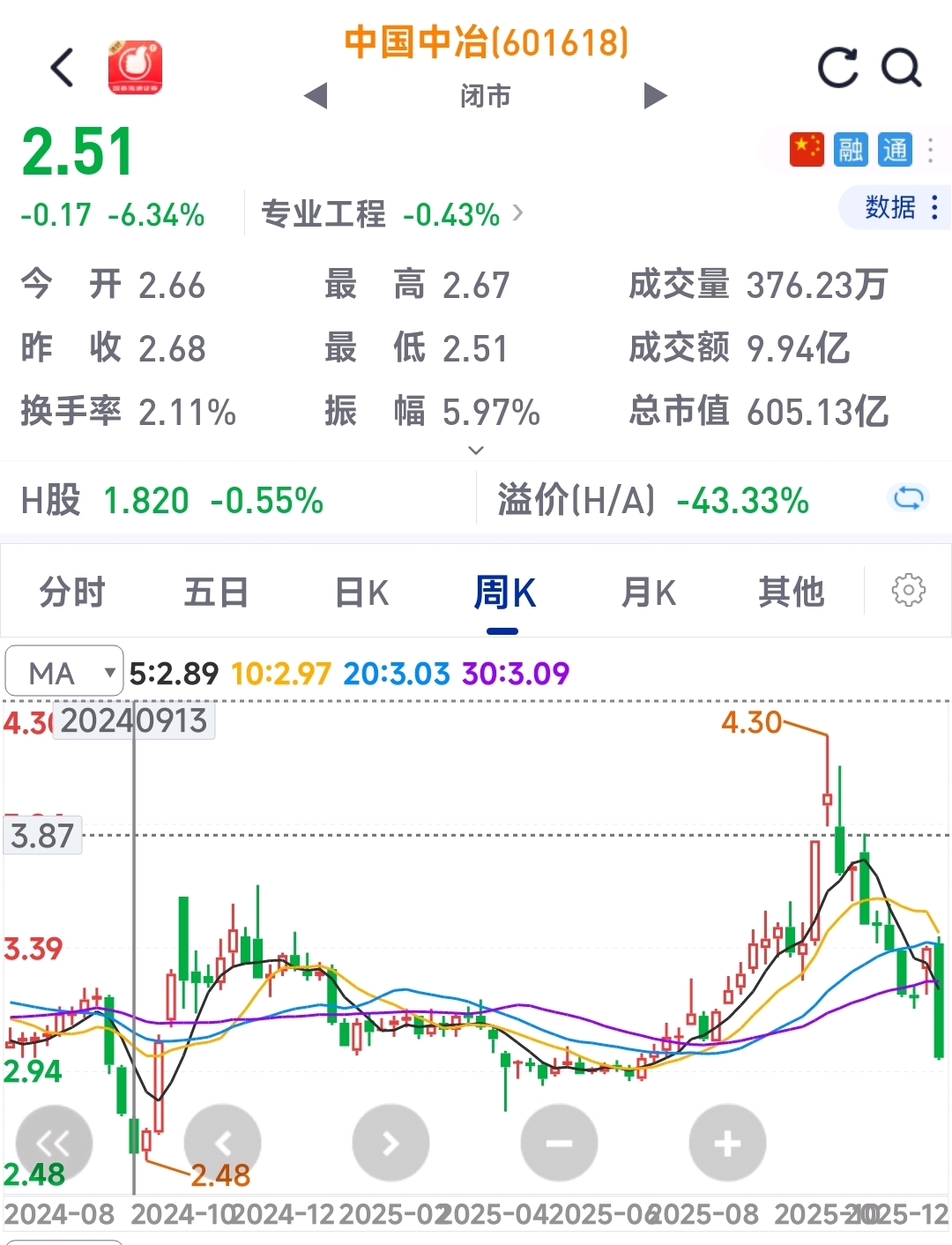Expand more quote details chevron
Screen dimensions: 952x1245
(476, 451)
